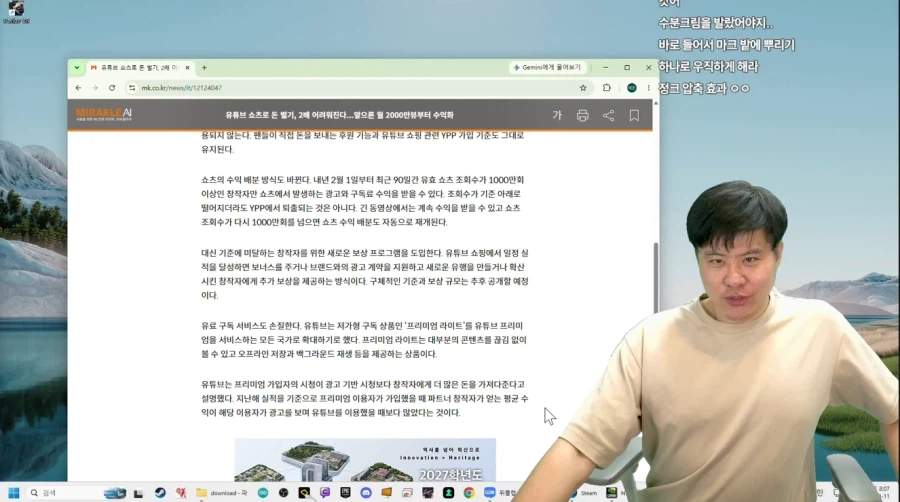900x502 pixels.
Task: Click the 'Gemini에게 물어보기' button
Action: [x=548, y=68]
